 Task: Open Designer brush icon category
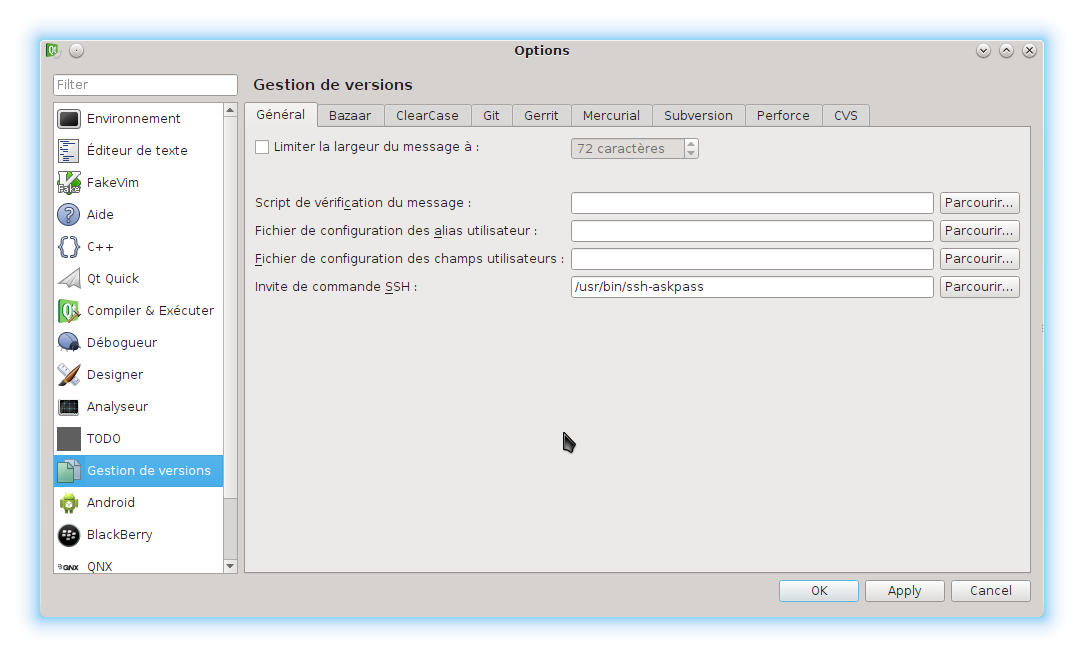click(68, 375)
